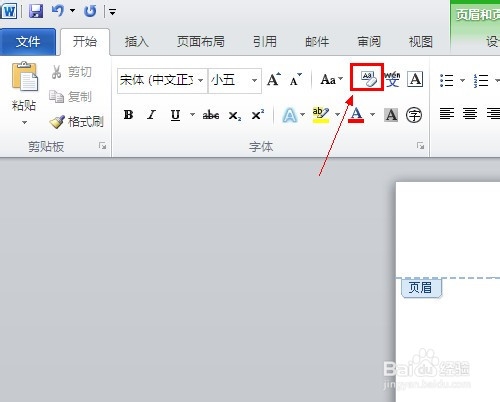The image size is (500, 402).
Task: Open the font color dropdown arrow
Action: pos(372,115)
